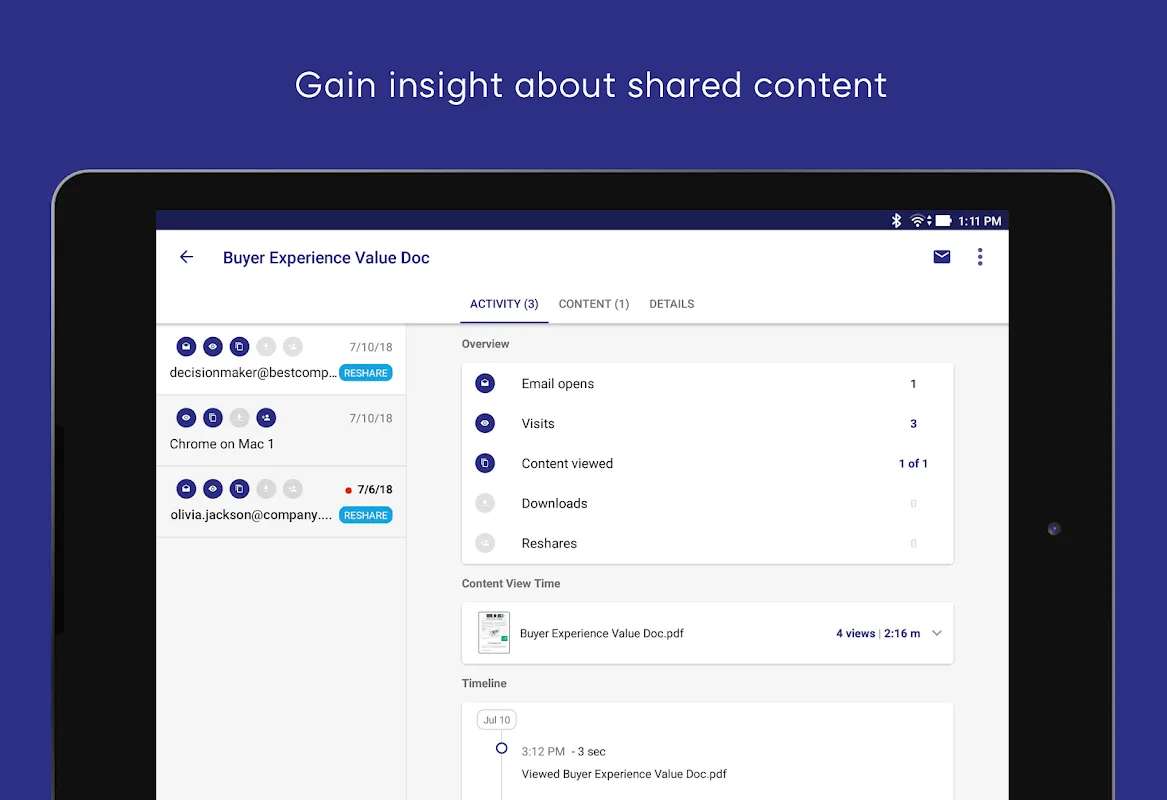This screenshot has height=800, width=1167.
Task: Click the Reshares label
Action: pos(549,543)
